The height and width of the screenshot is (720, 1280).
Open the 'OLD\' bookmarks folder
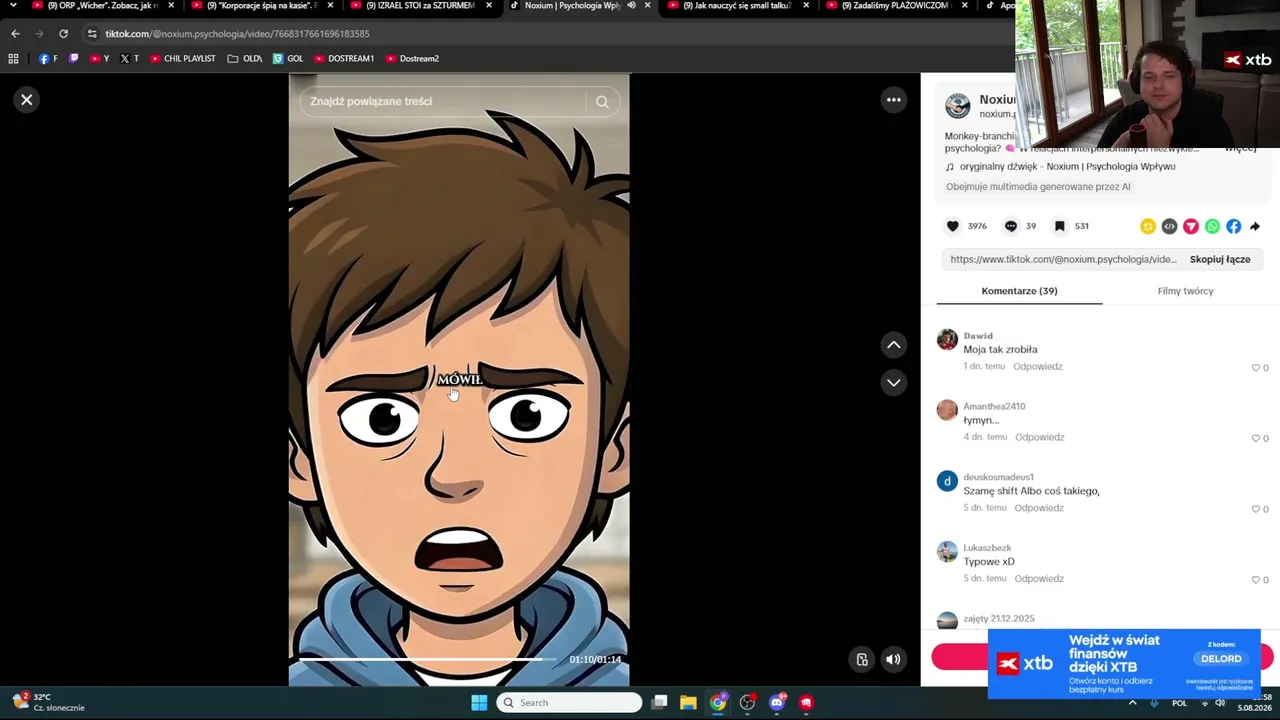coord(245,59)
